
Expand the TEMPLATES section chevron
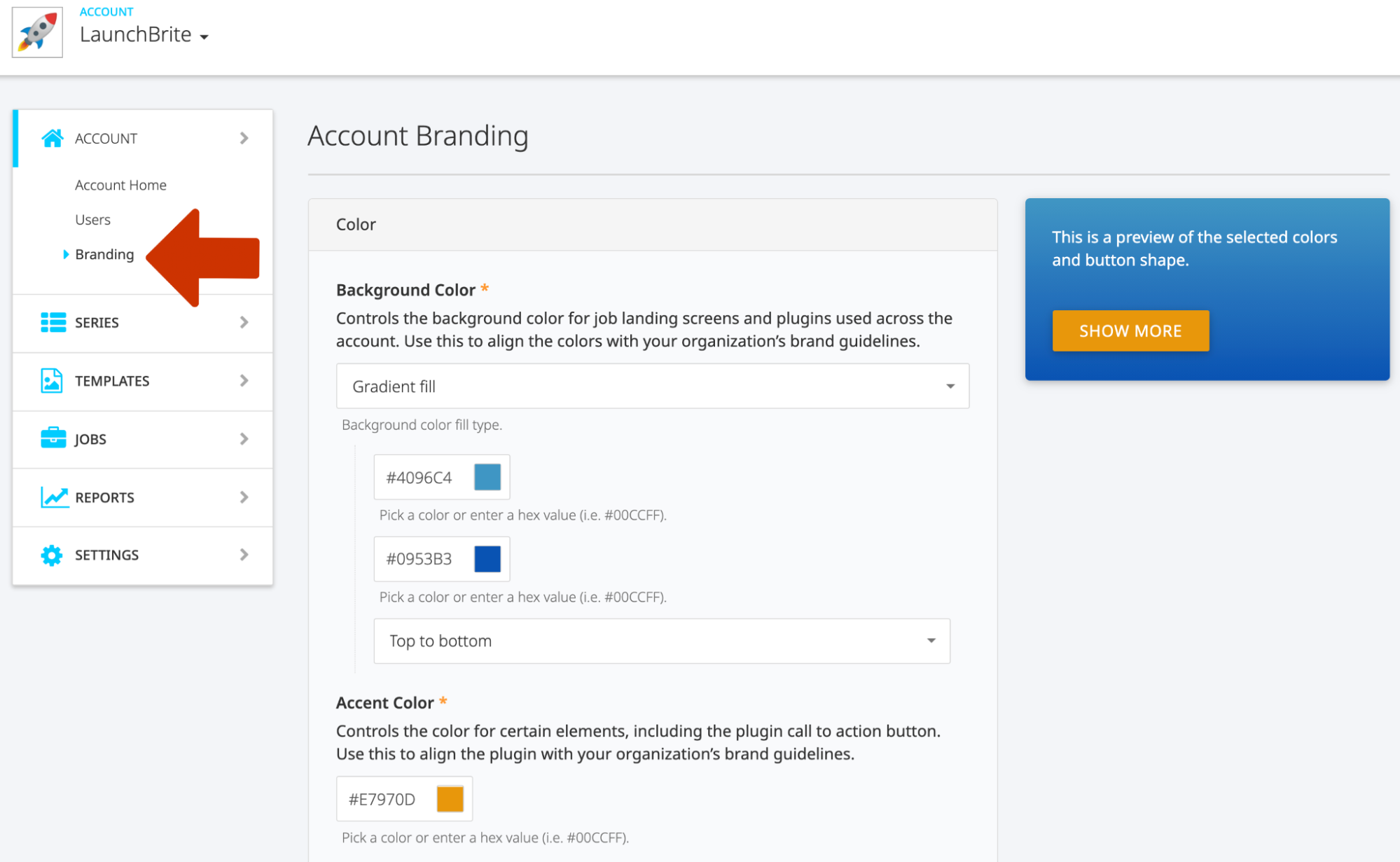(x=244, y=380)
